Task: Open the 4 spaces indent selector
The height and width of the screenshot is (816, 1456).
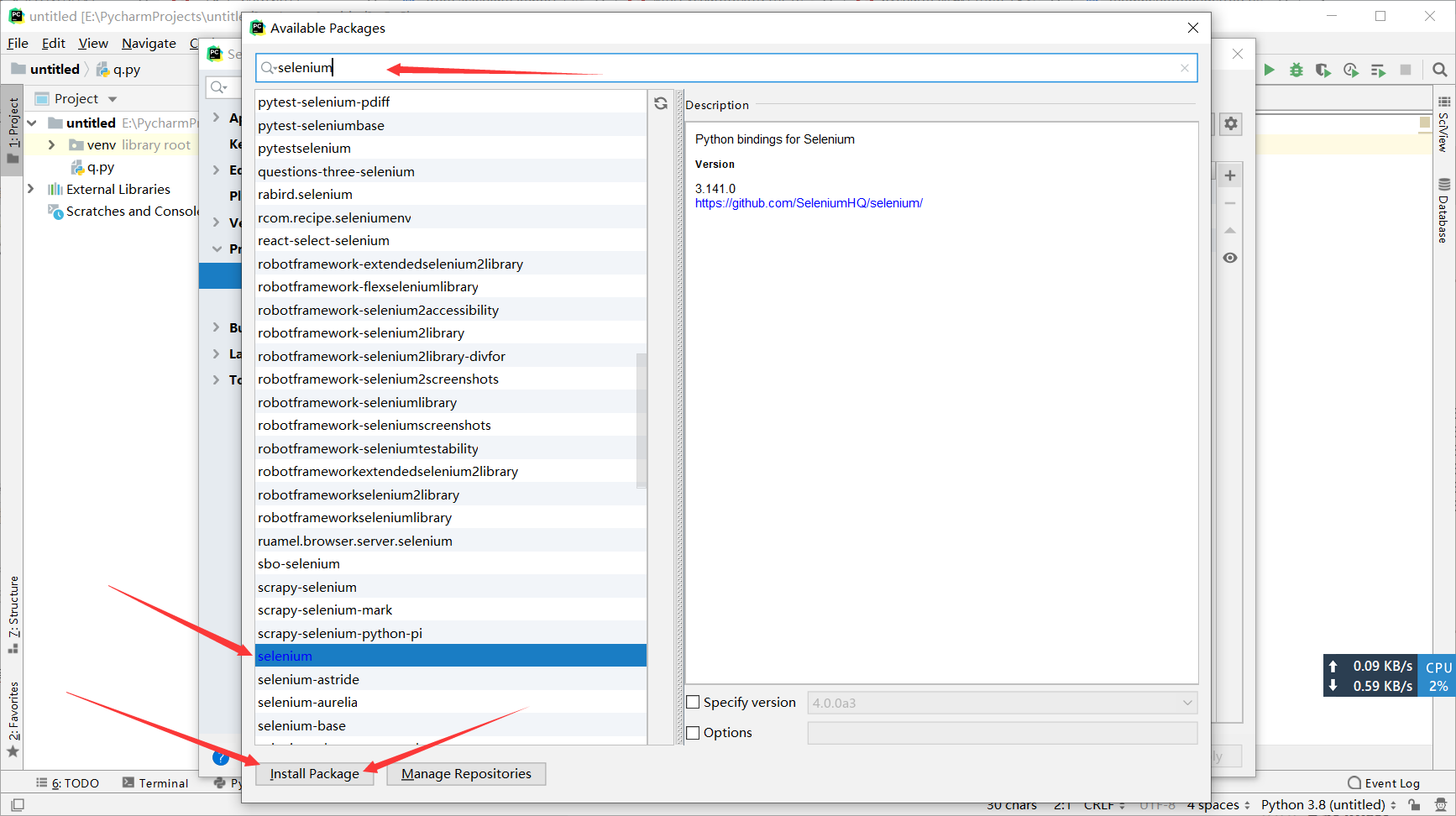Action: tap(1218, 805)
